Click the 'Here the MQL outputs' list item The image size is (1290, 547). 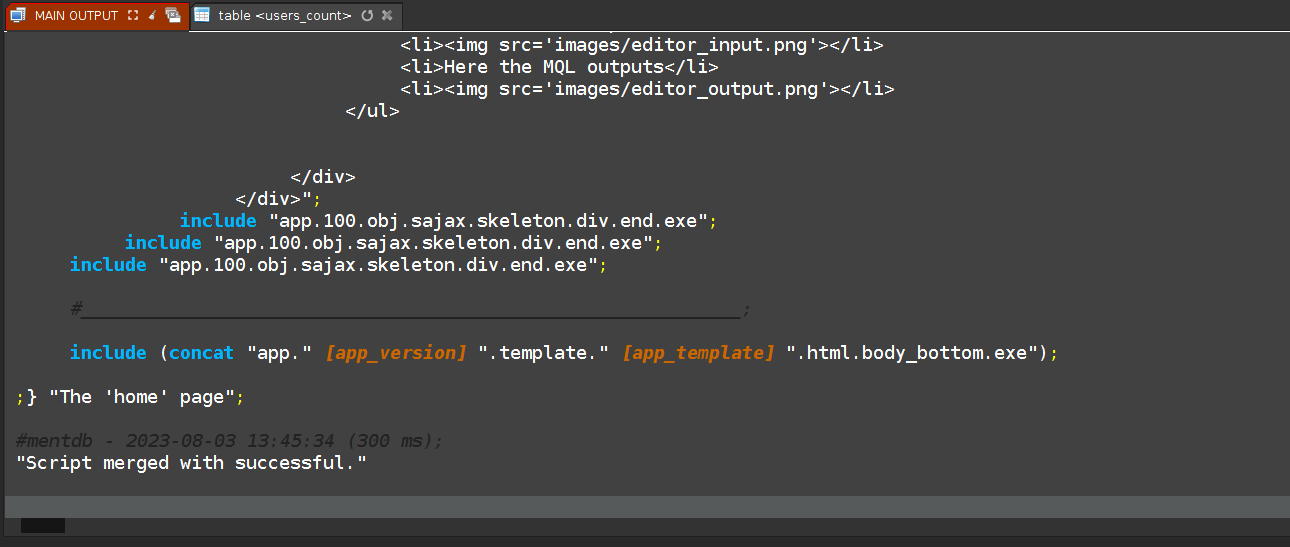pos(559,67)
